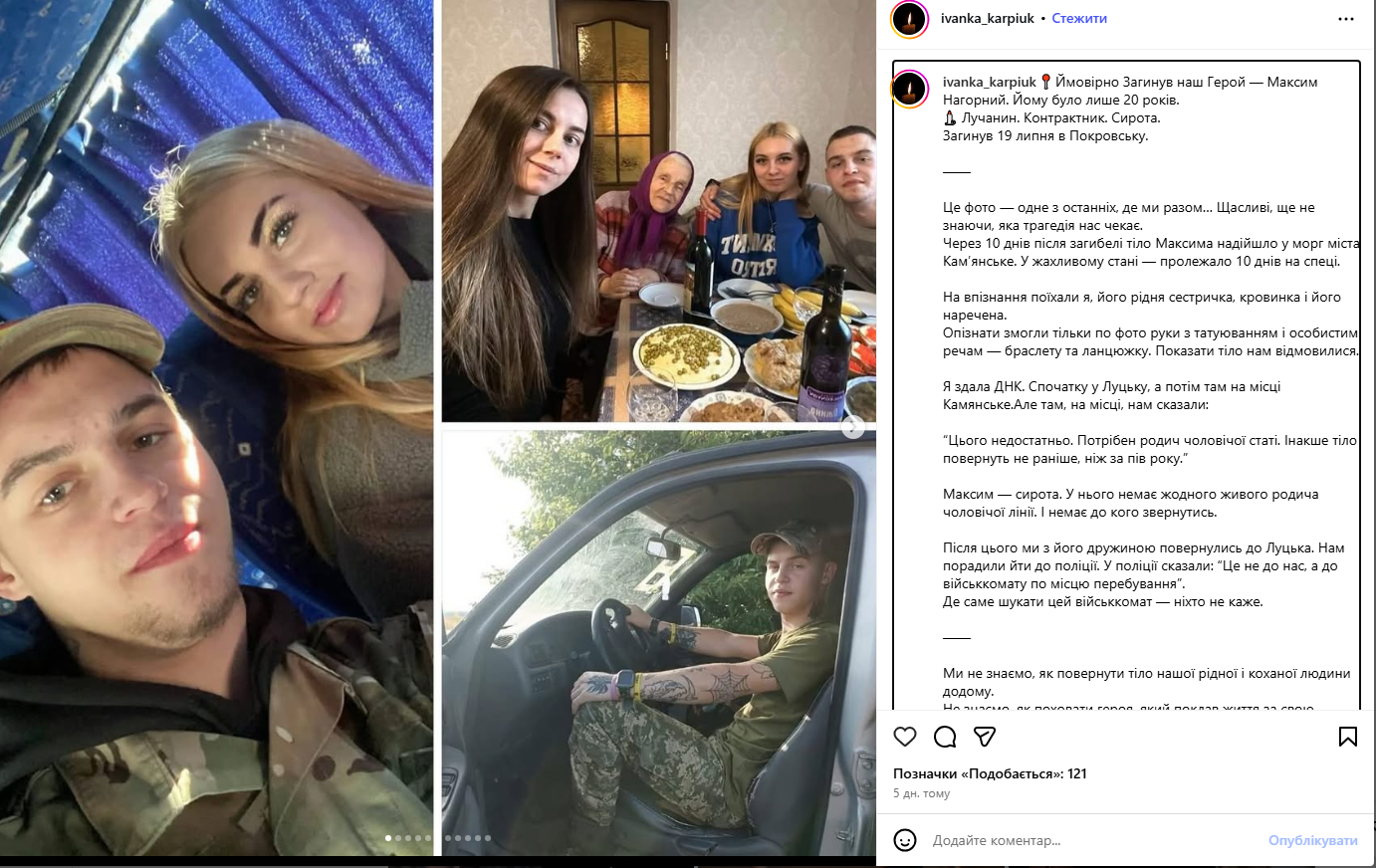Viewport: 1376px width, 868px height.
Task: Open the ivanka_karpiuk username at the caption start
Action: (x=990, y=82)
